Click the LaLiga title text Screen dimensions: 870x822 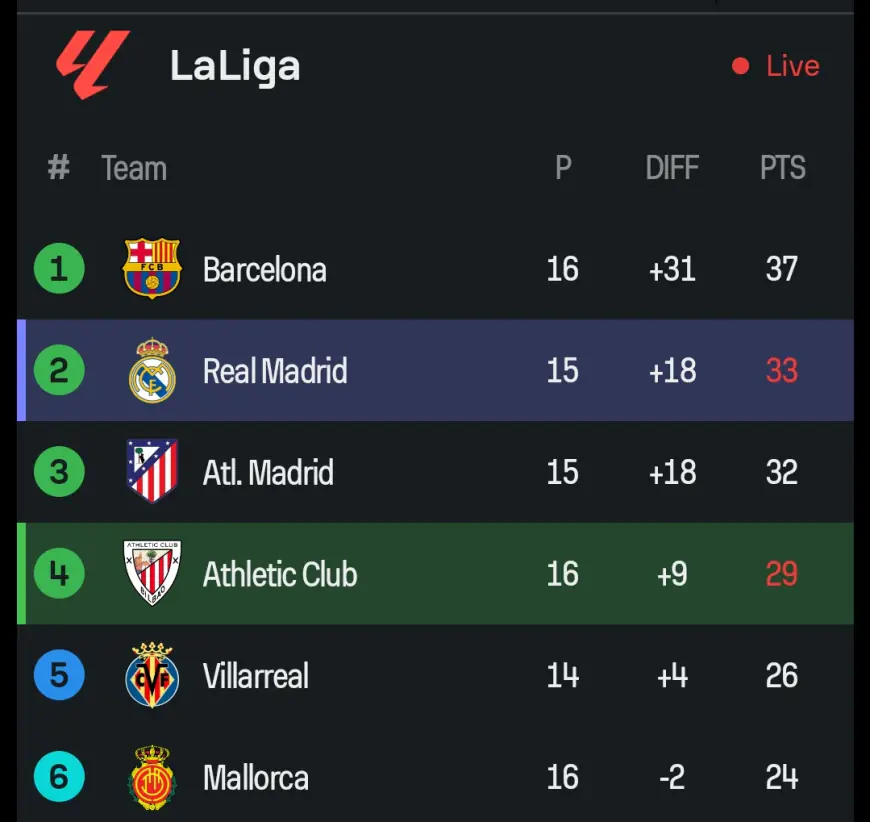[x=235, y=67]
